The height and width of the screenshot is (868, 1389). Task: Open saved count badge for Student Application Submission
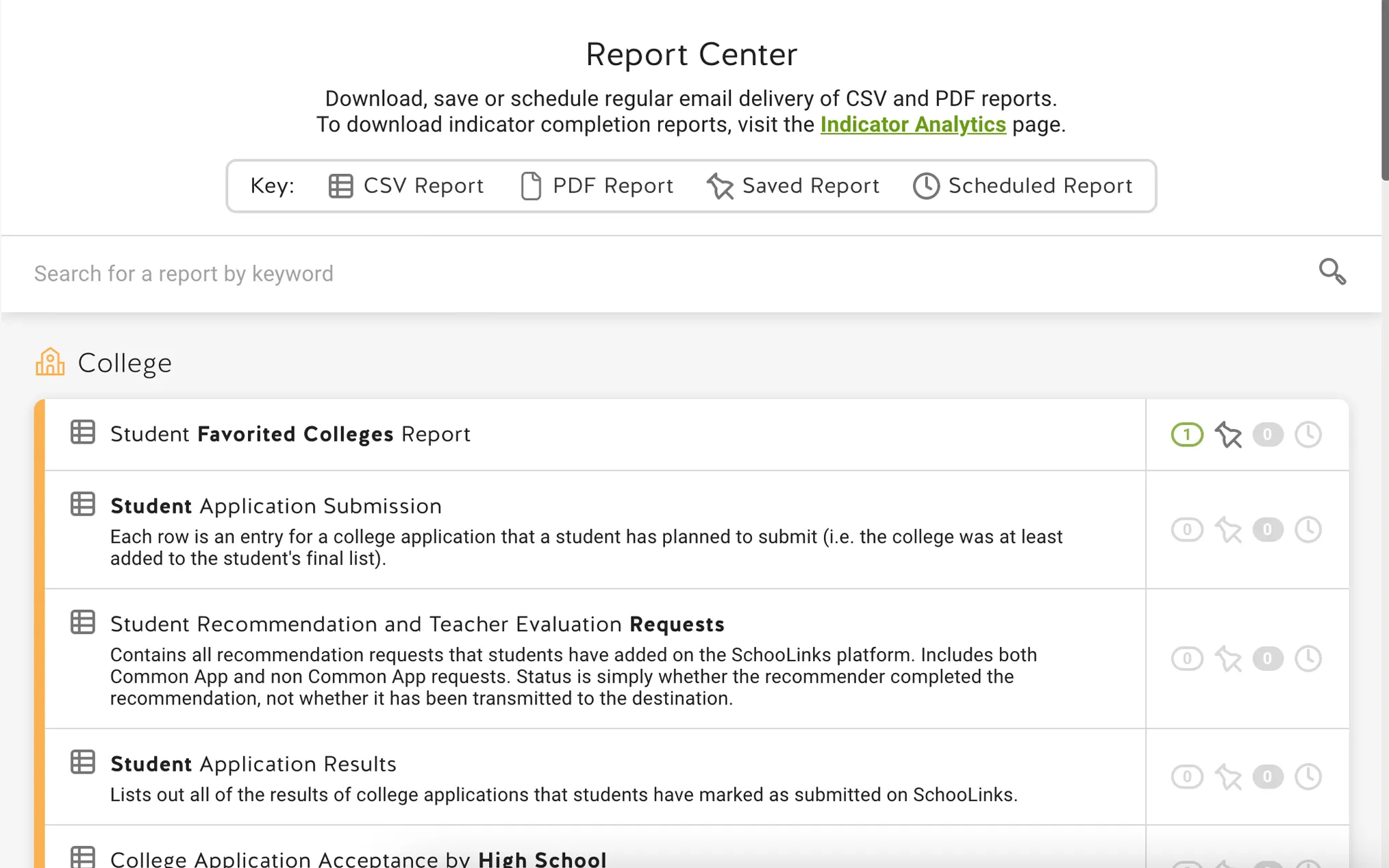point(1187,530)
